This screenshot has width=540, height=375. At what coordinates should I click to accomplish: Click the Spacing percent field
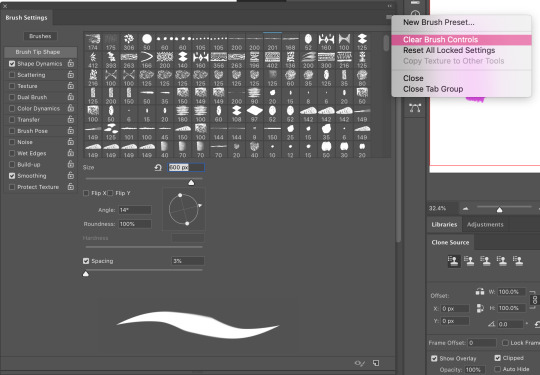pyautogui.click(x=188, y=261)
